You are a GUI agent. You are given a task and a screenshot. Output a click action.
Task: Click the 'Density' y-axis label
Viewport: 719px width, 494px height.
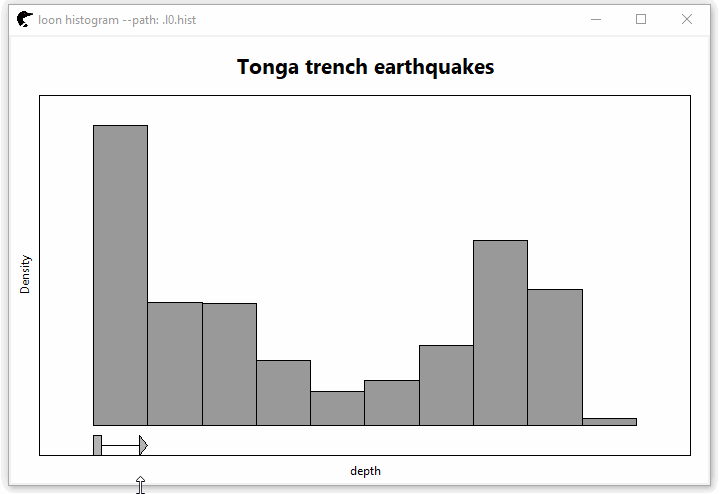[x=26, y=274]
